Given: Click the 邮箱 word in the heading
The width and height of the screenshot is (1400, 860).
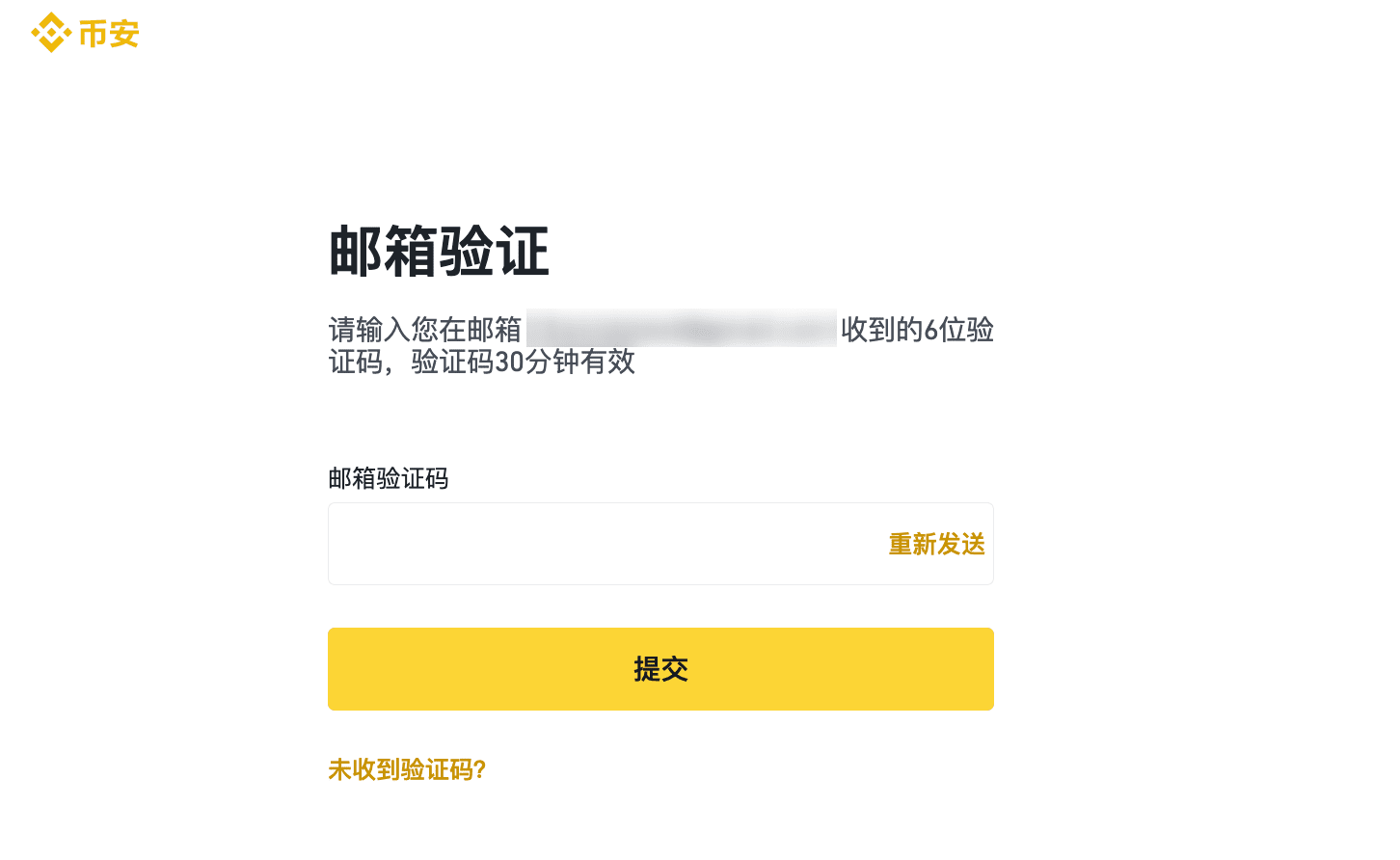Looking at the screenshot, I should [384, 252].
